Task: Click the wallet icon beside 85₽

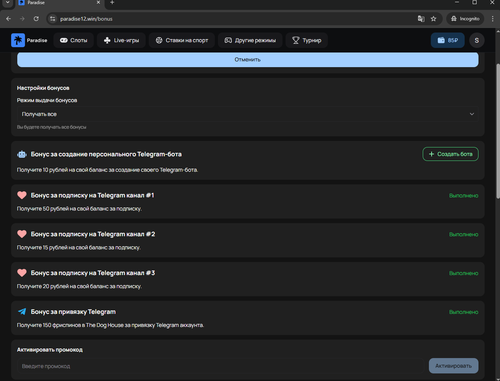Action: (x=441, y=40)
